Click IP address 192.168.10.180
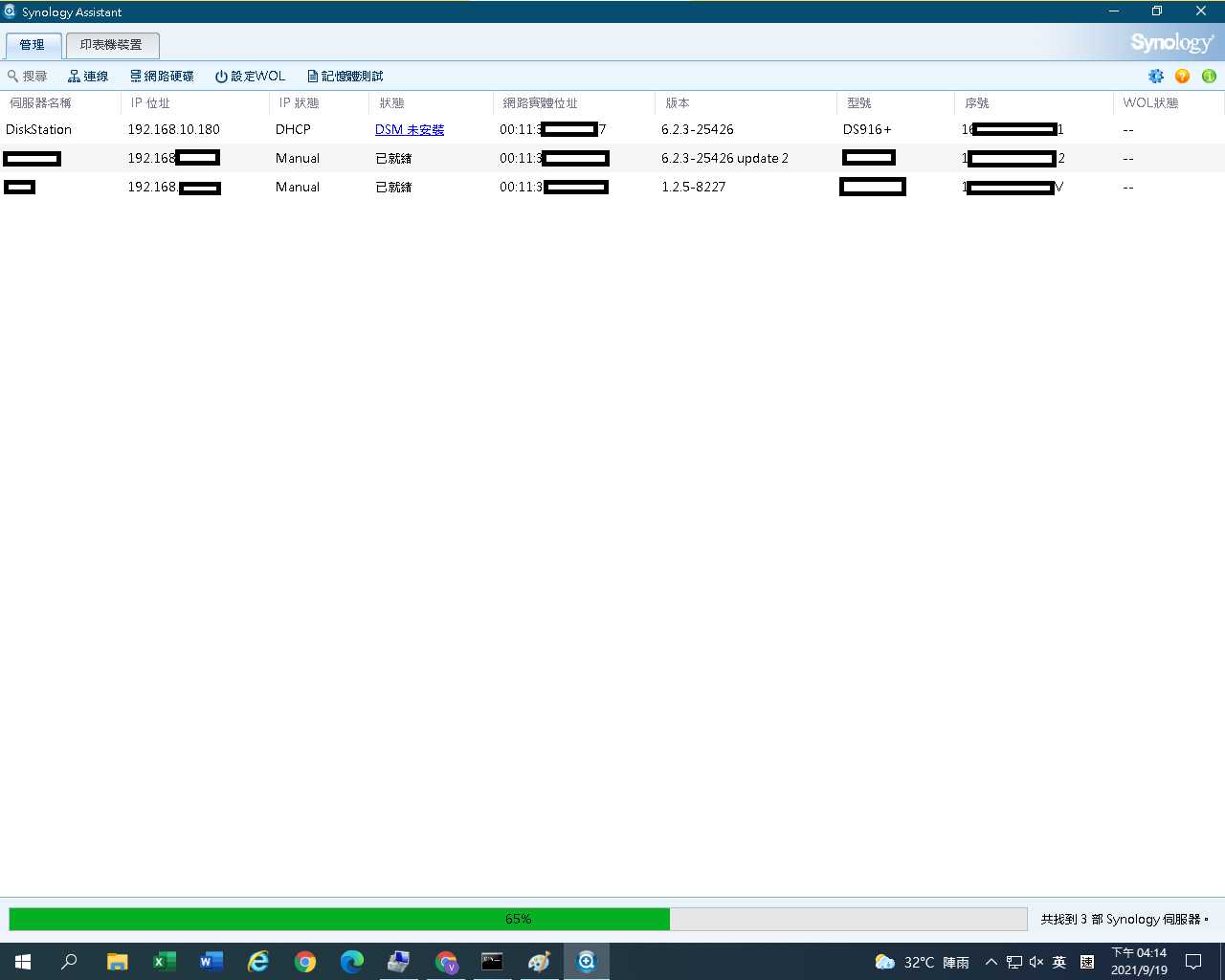The width and height of the screenshot is (1225, 980). [x=174, y=129]
